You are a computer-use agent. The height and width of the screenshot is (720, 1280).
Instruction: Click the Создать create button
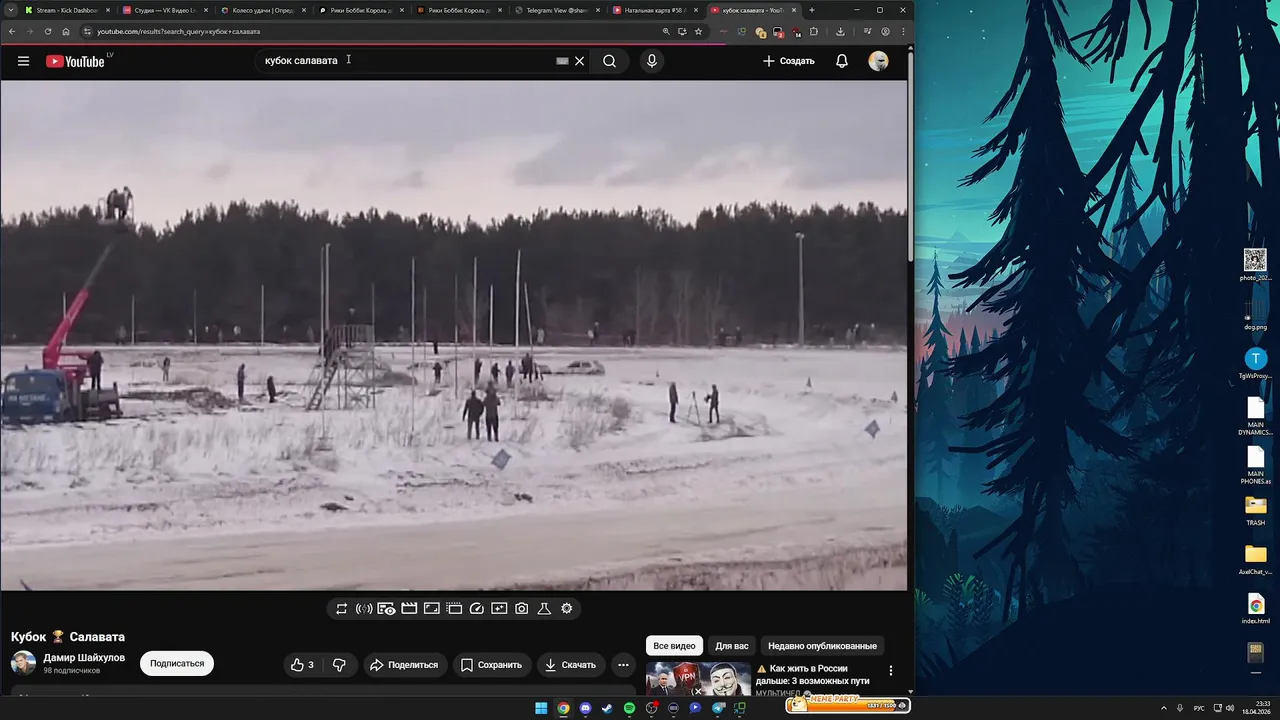pos(789,61)
